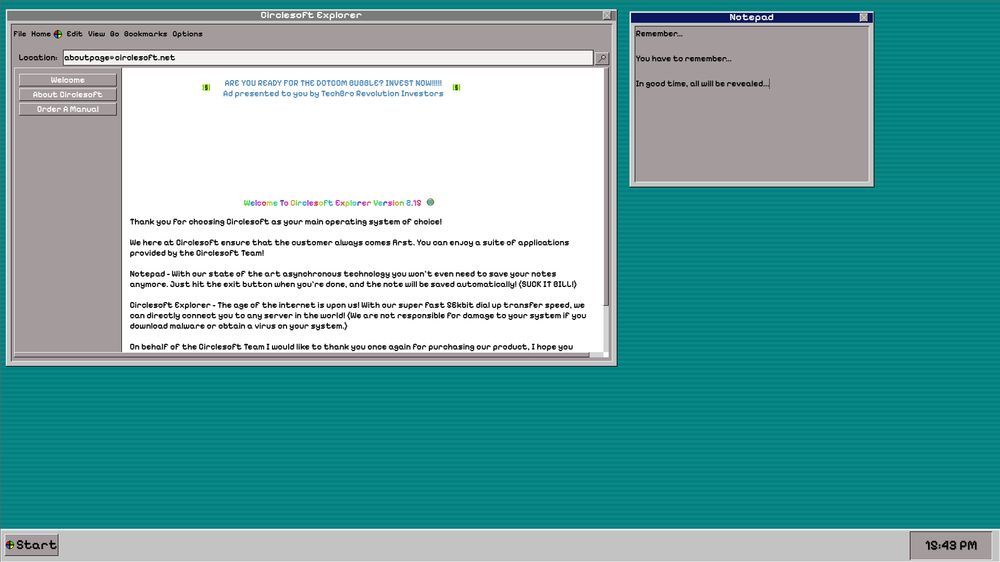Click 'Remember...' line in Notepad

pyautogui.click(x=659, y=34)
